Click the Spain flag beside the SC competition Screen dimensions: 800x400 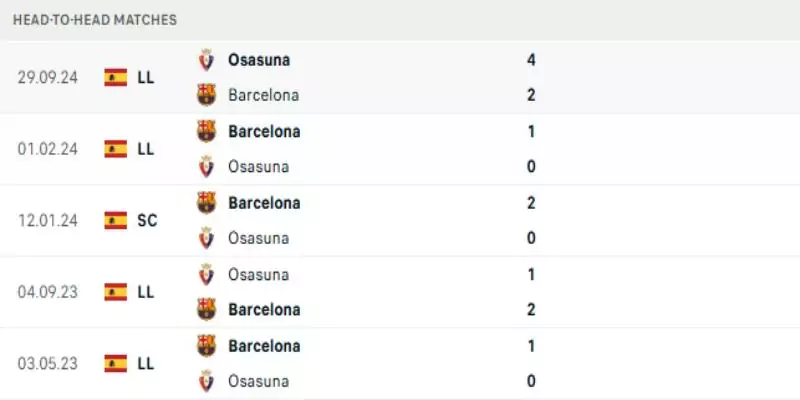(x=116, y=220)
